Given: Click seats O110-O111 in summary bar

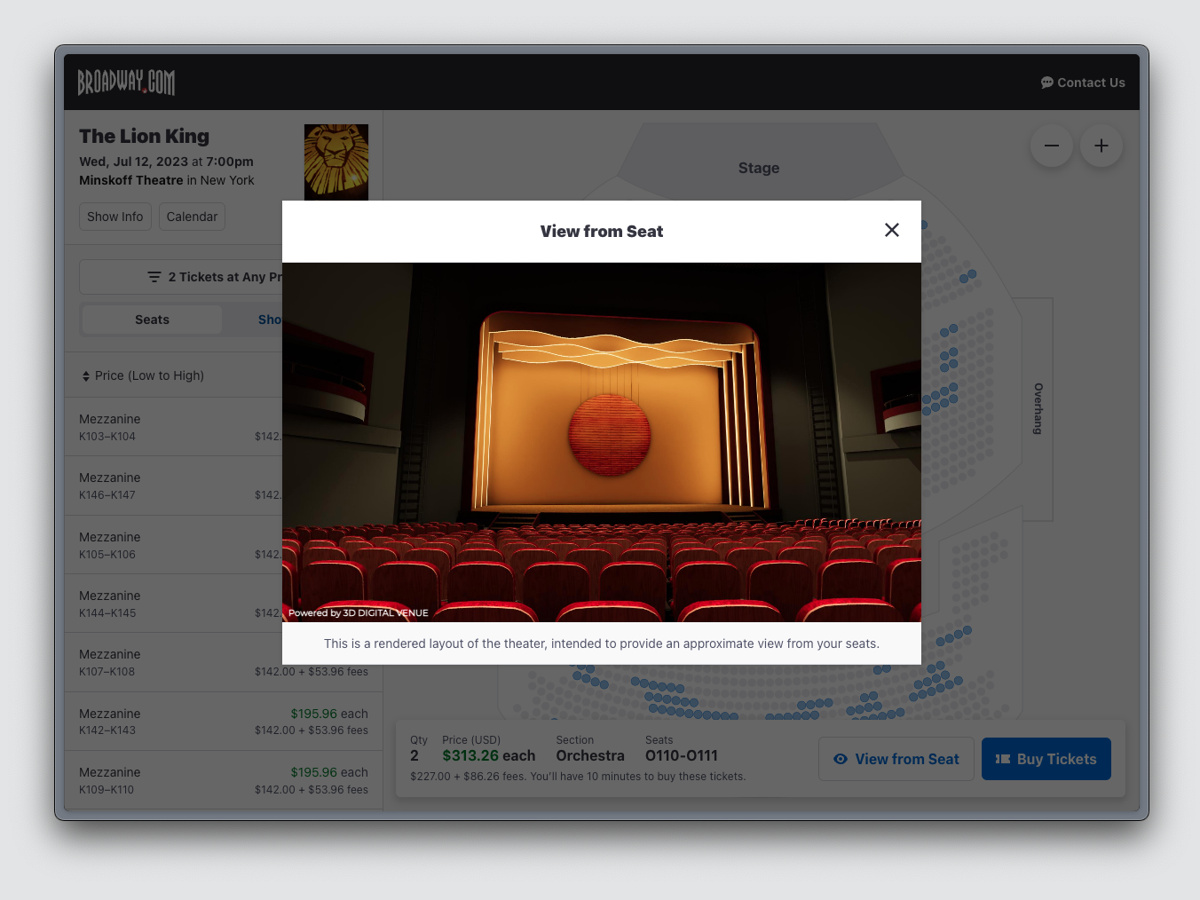Looking at the screenshot, I should point(681,756).
